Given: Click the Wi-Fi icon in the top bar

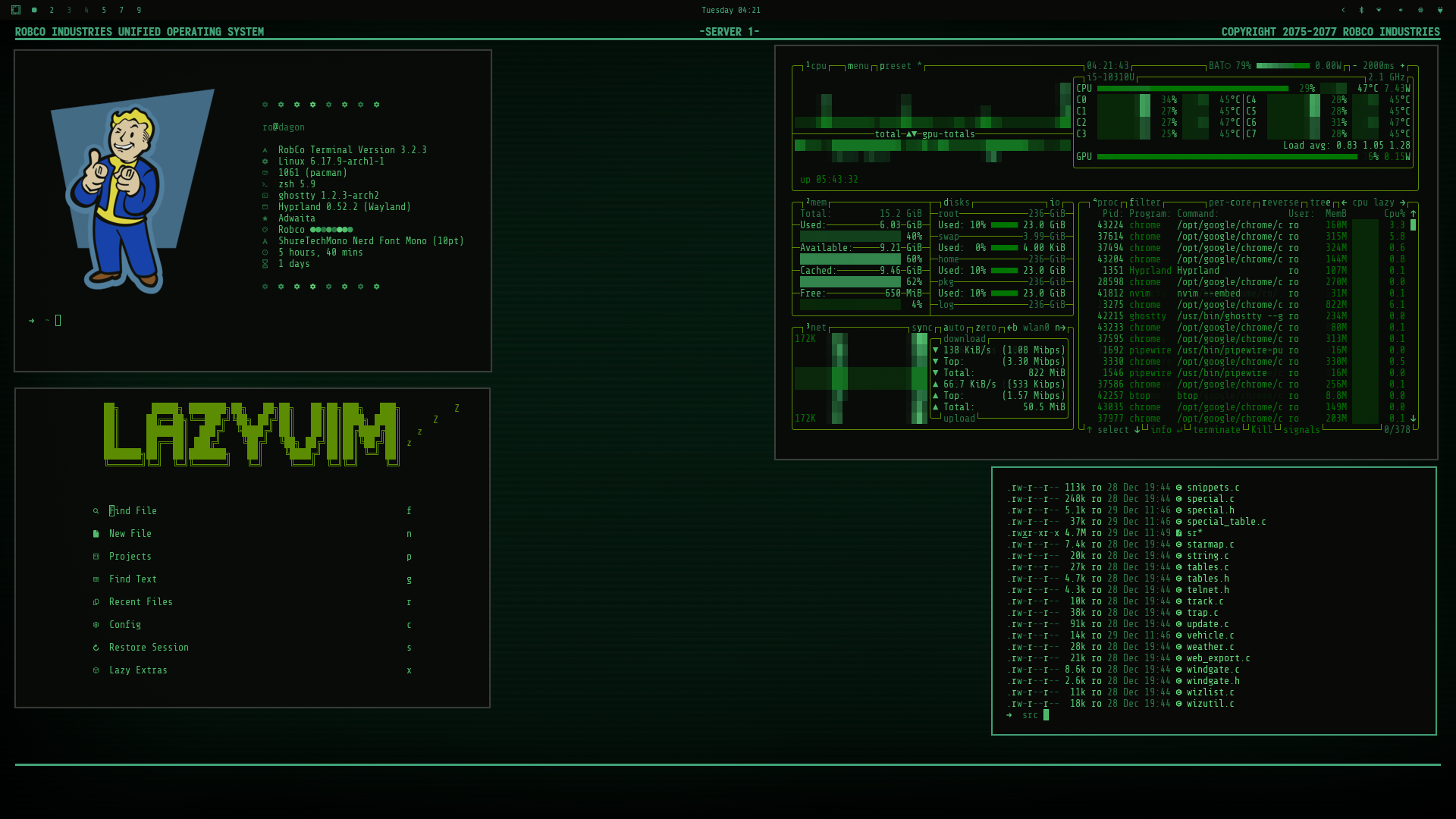Looking at the screenshot, I should coord(1379,10).
